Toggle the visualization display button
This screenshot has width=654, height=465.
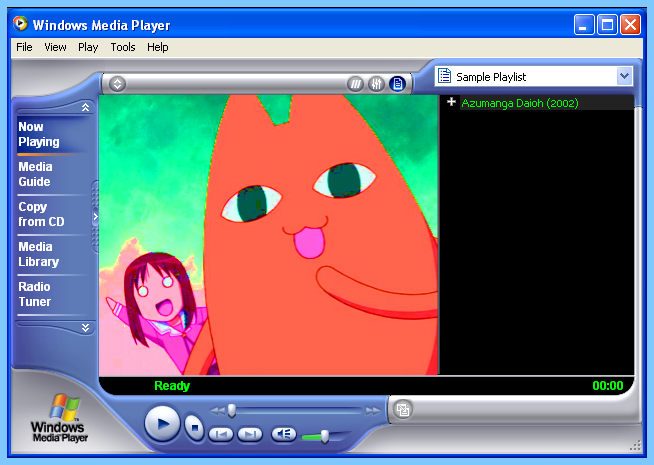pyautogui.click(x=355, y=84)
